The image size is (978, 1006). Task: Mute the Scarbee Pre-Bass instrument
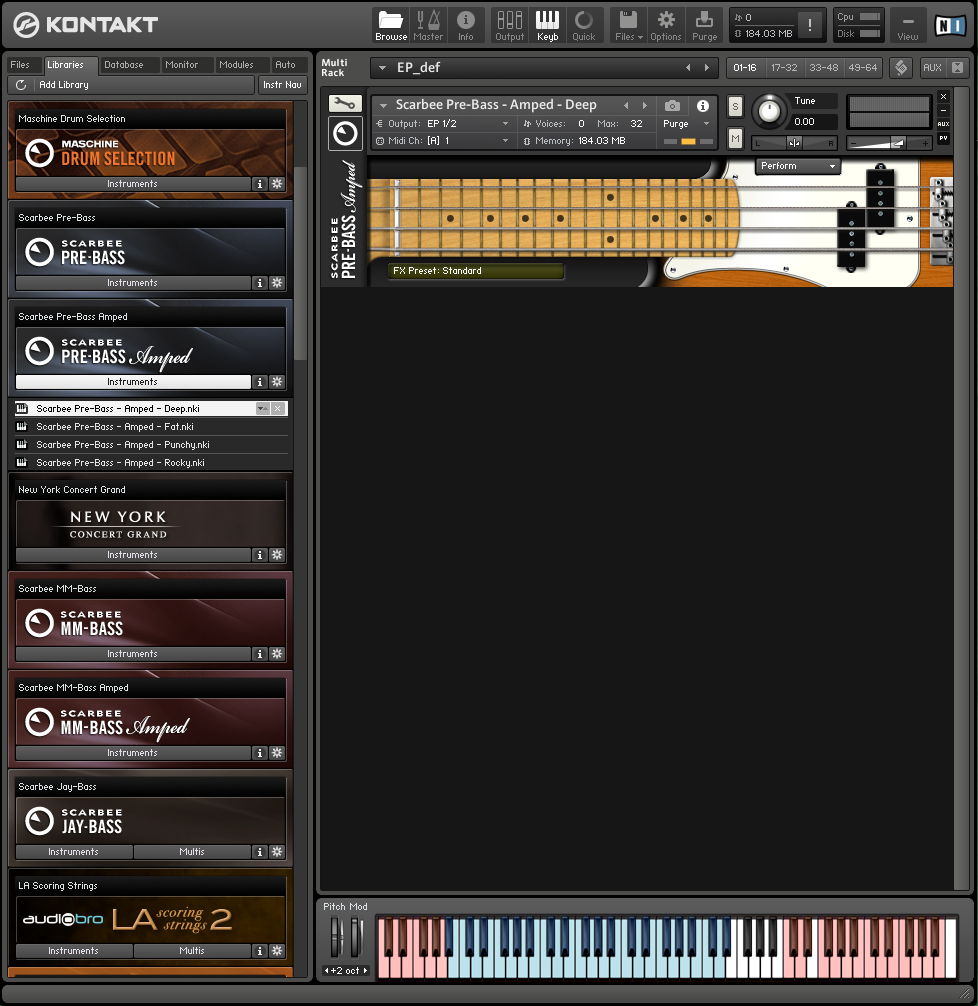[735, 138]
